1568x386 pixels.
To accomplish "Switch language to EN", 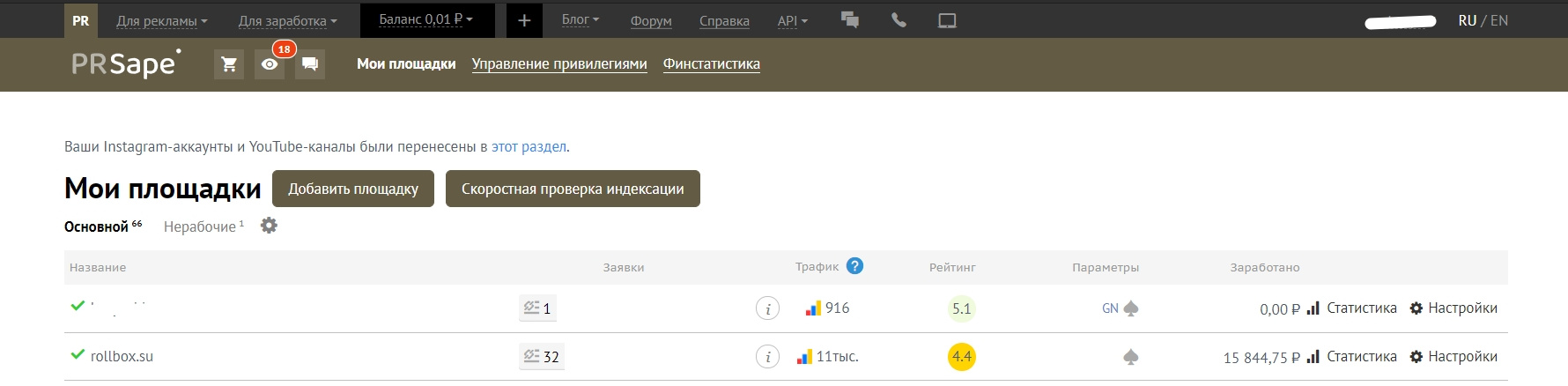I will click(1498, 20).
